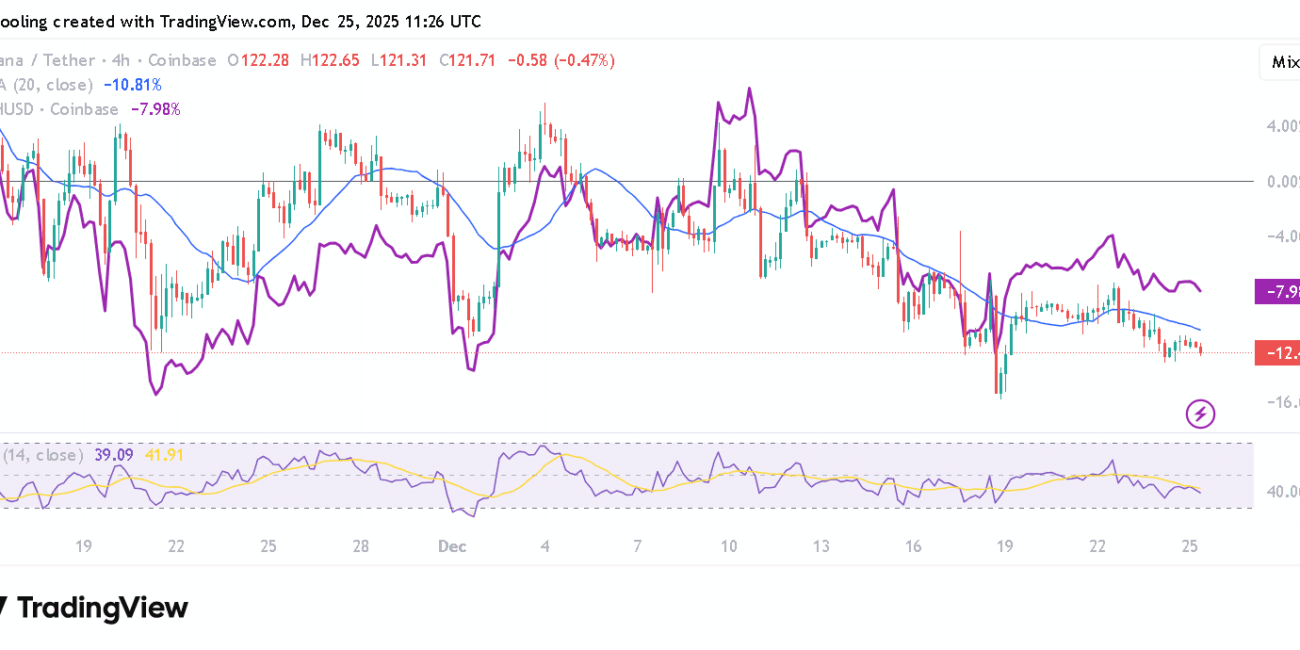
Task: Select the RSI (14, close) indicator legend
Action: 42,455
